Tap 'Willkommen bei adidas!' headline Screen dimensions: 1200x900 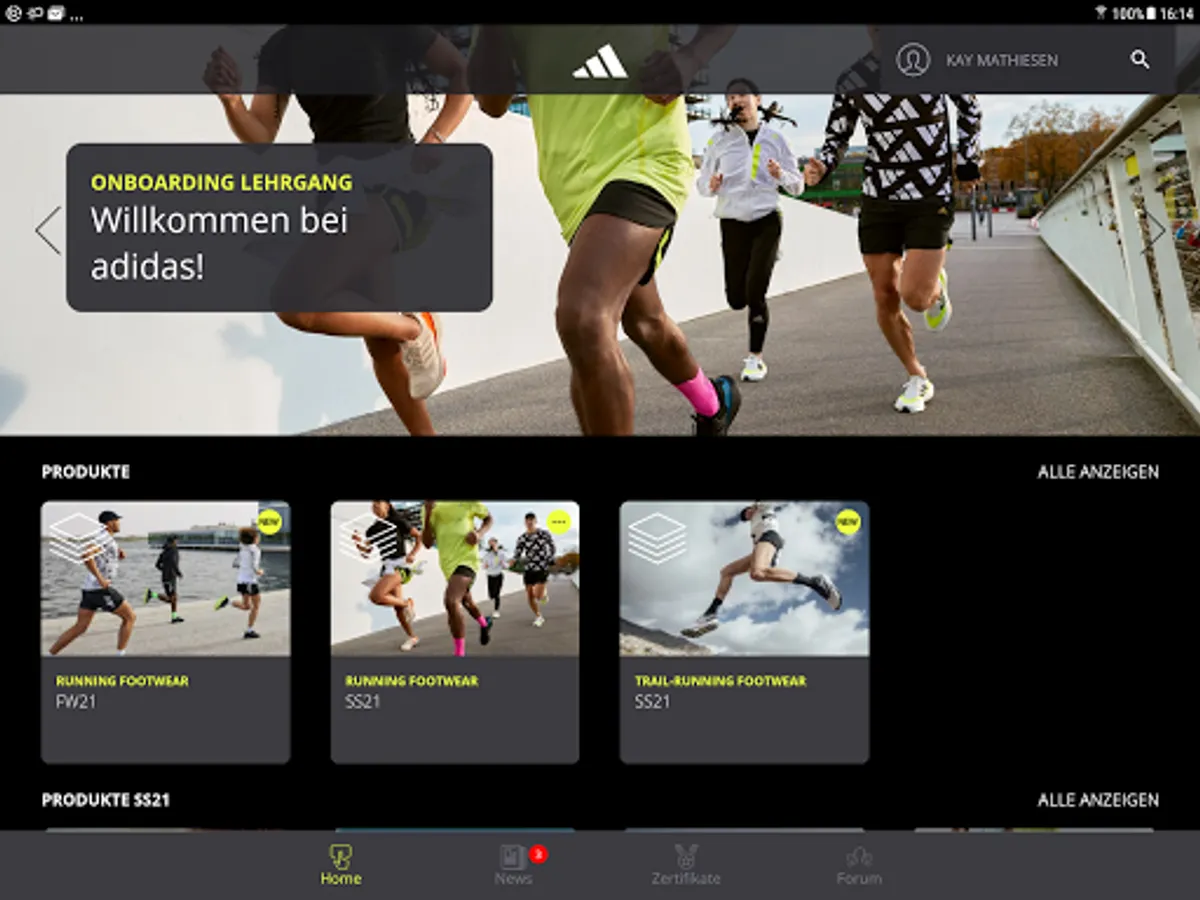click(x=219, y=244)
